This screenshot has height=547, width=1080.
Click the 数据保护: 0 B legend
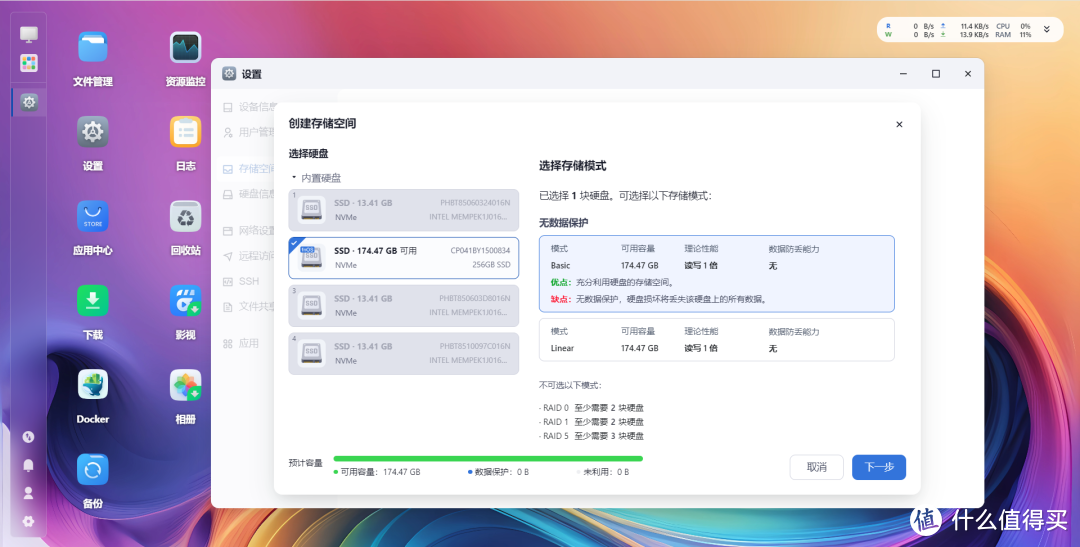point(498,472)
